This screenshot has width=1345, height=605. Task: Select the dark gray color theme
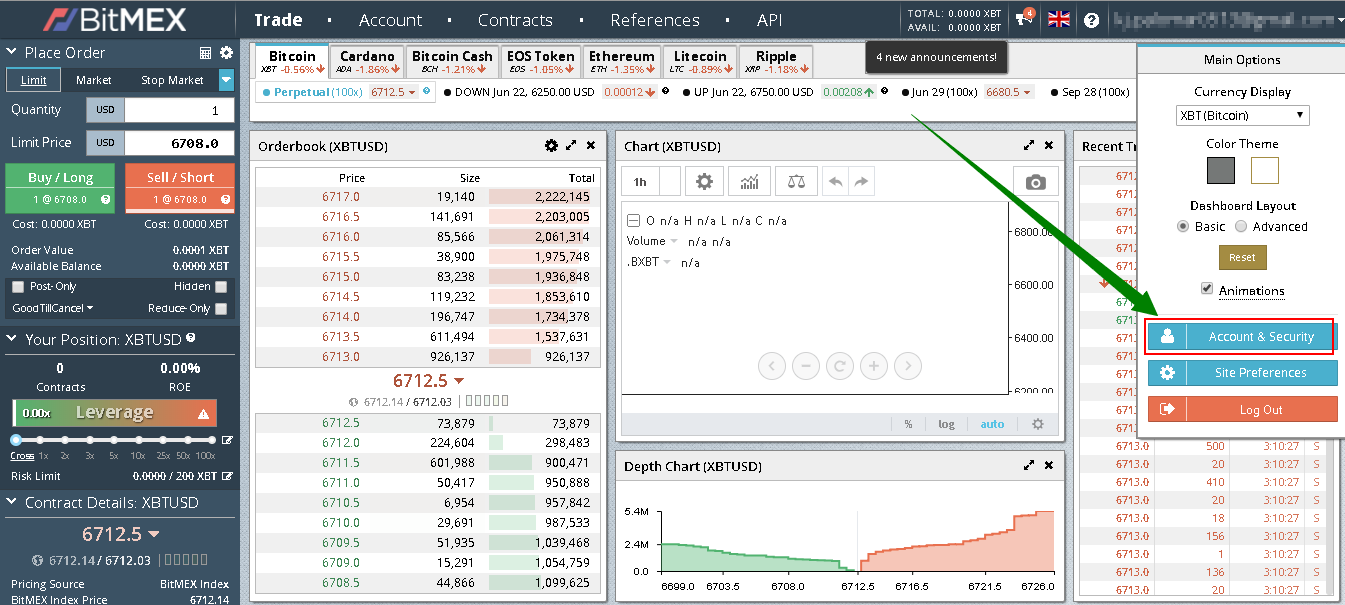[x=1221, y=170]
